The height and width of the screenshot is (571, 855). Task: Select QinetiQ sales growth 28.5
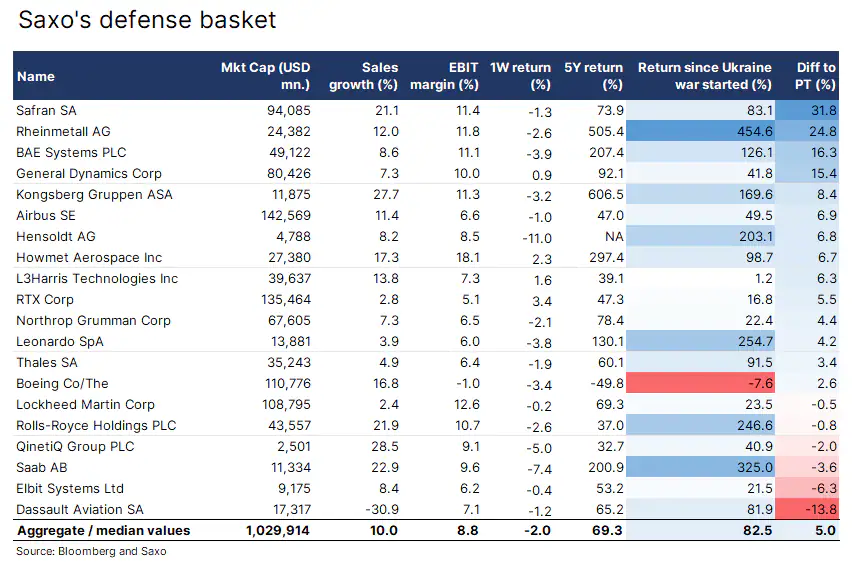(385, 447)
